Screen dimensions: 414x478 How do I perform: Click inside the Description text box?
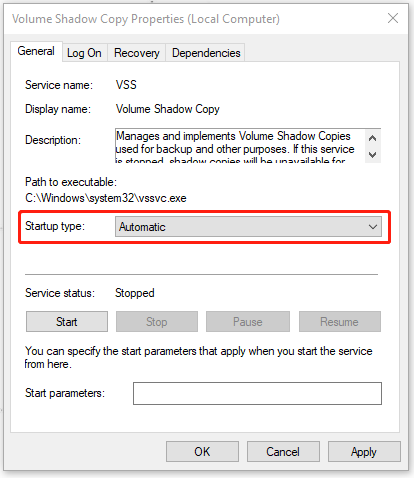tap(240, 146)
